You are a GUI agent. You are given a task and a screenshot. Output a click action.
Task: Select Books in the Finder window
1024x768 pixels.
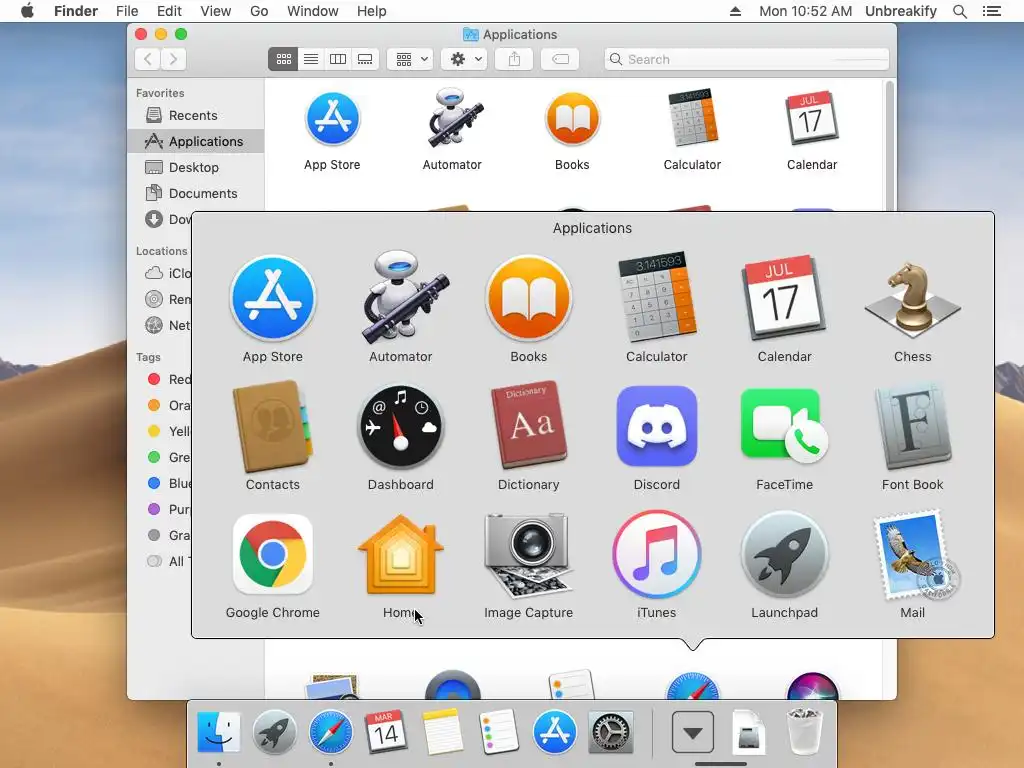(x=572, y=119)
